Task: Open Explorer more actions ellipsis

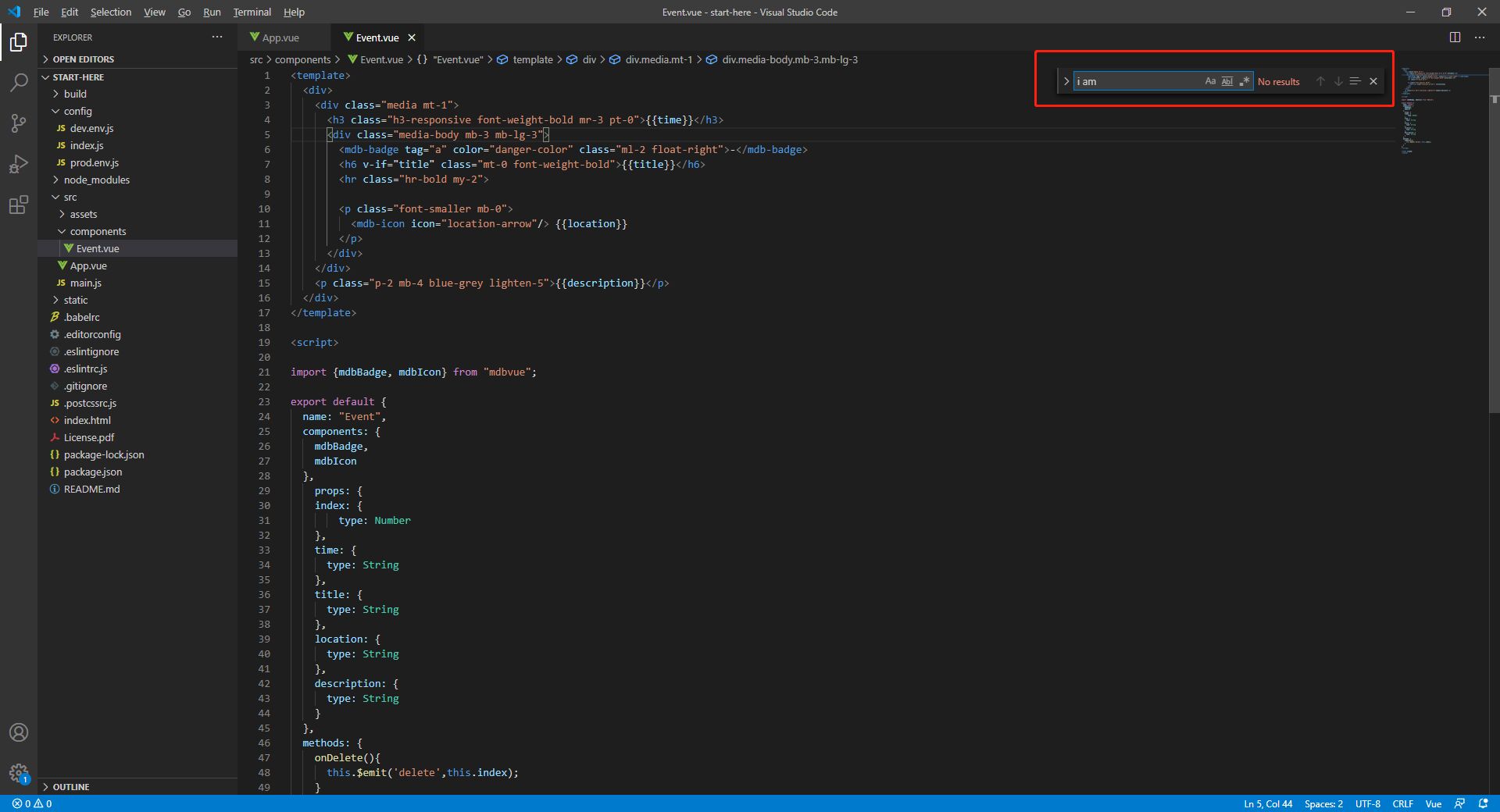Action: (x=217, y=37)
